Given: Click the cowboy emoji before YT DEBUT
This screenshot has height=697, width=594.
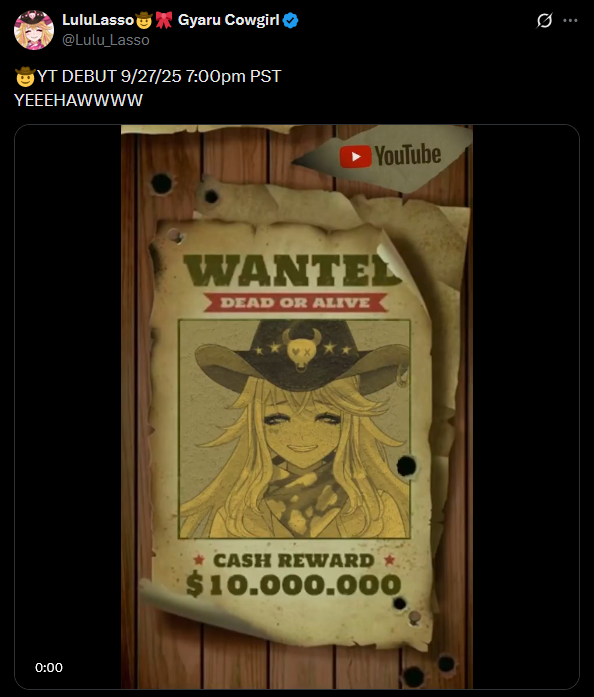Looking at the screenshot, I should tap(25, 76).
